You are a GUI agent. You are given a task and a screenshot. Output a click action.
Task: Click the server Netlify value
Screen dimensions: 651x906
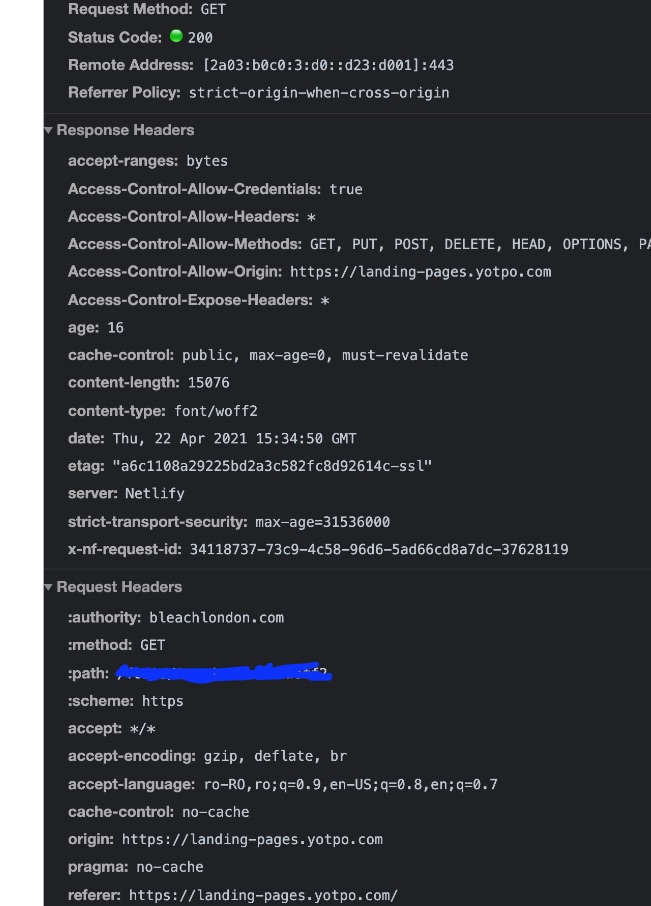(x=155, y=493)
